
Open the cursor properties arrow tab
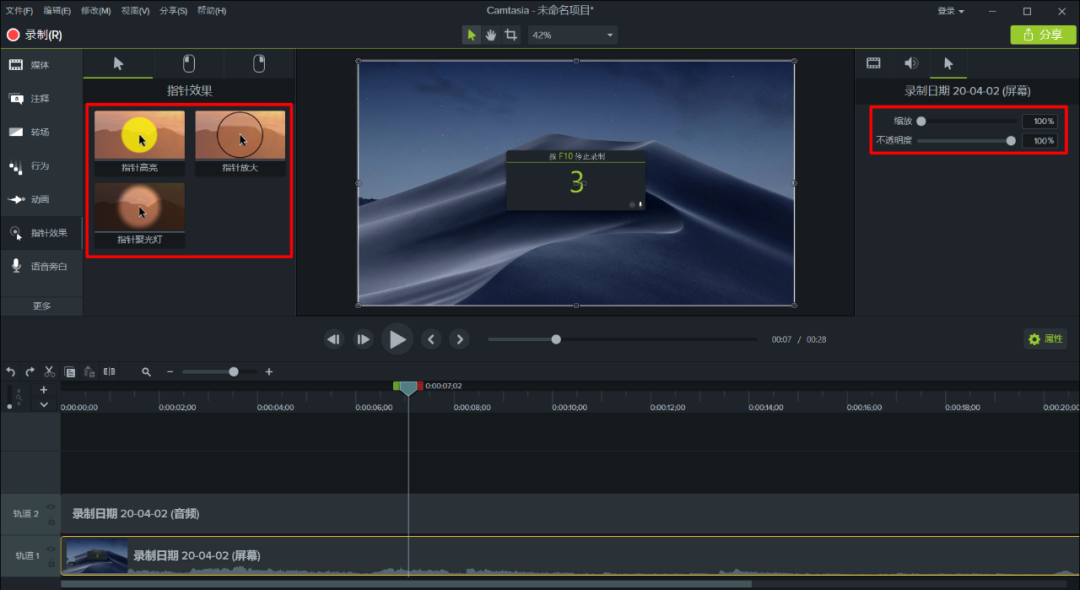coord(948,63)
